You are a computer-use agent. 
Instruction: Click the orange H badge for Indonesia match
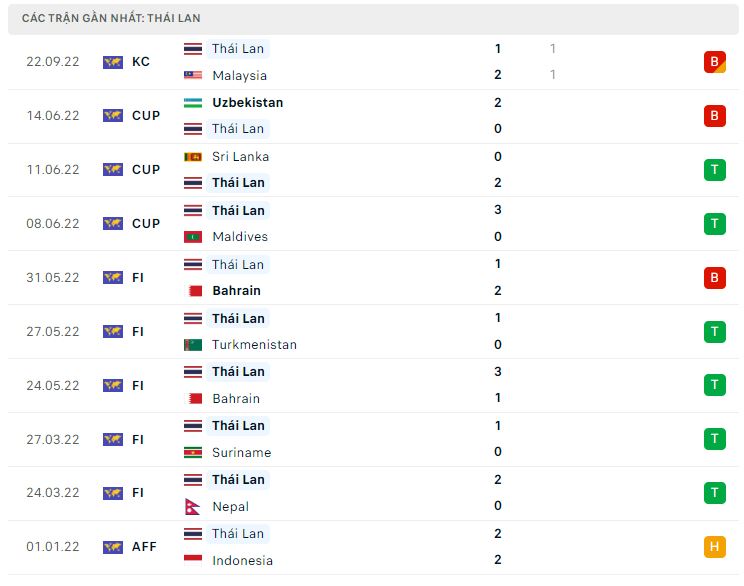pos(714,546)
